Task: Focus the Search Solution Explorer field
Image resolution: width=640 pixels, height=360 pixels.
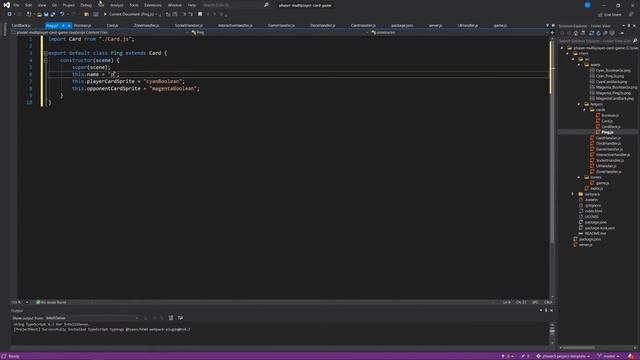Action: (598, 41)
